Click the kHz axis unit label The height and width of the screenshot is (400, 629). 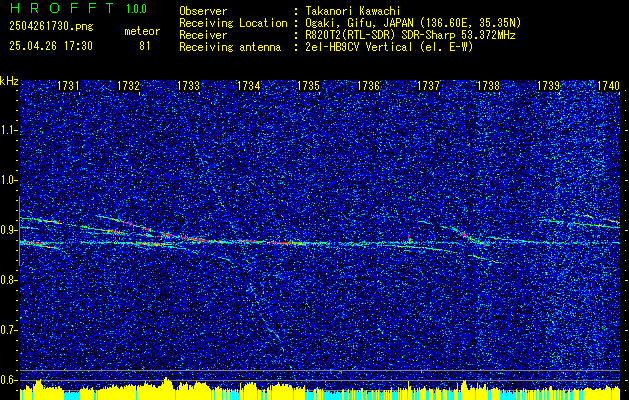(x=9, y=81)
